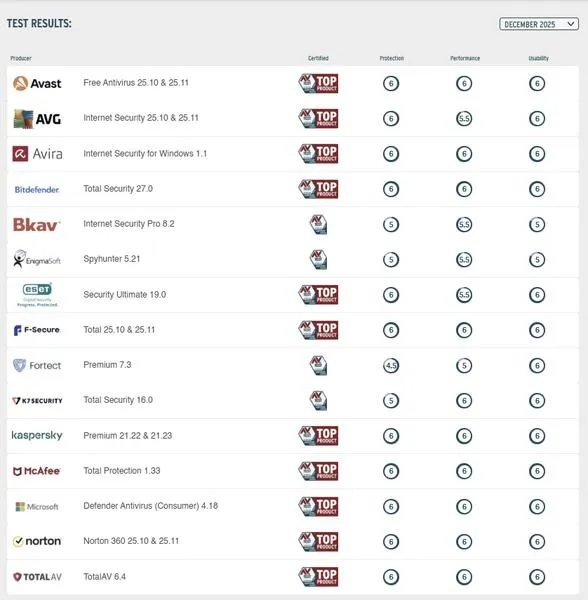Viewport: 588px width, 600px height.
Task: Sort by the Protection column header
Action: point(391,58)
